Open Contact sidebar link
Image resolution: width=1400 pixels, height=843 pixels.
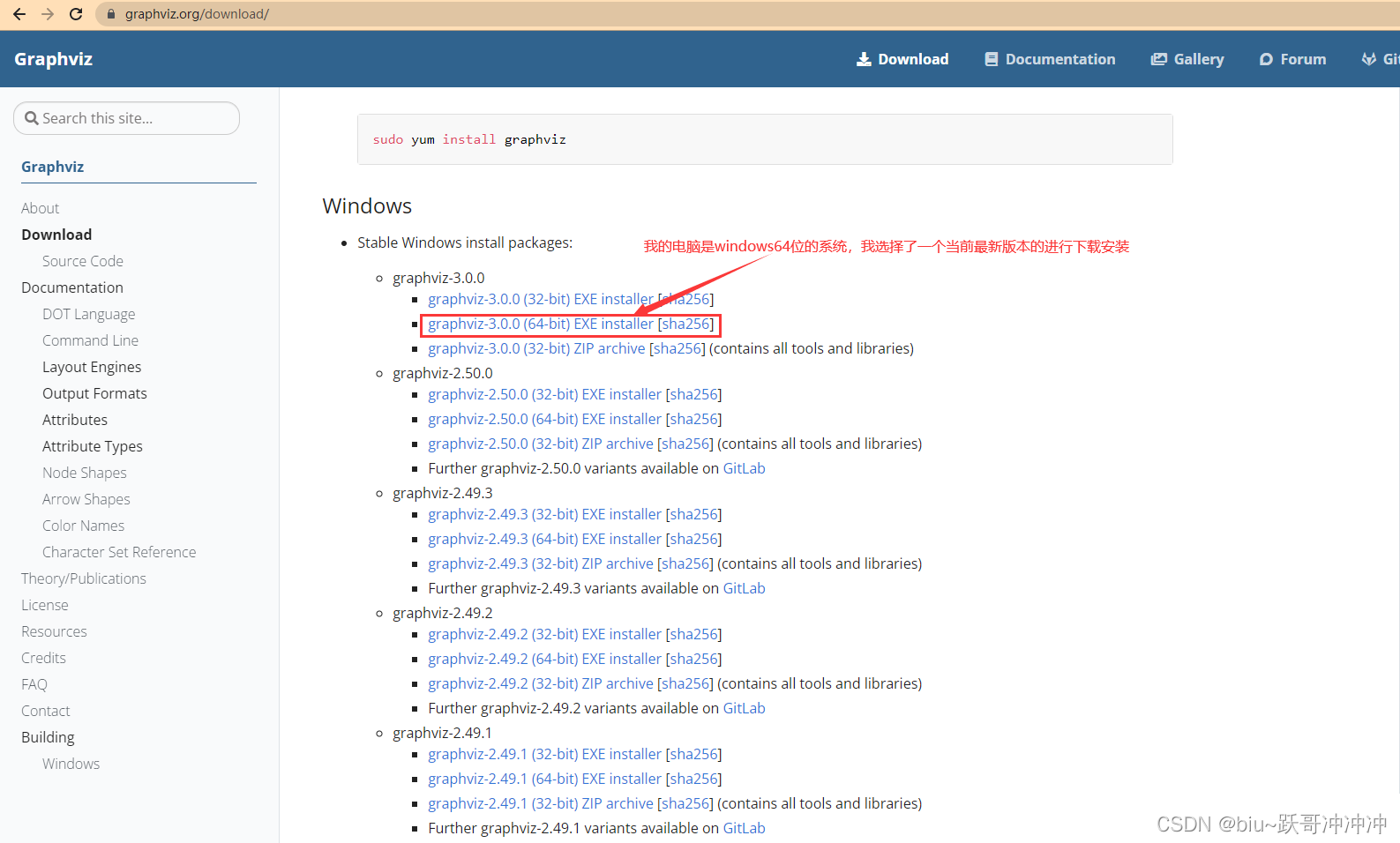tap(46, 711)
